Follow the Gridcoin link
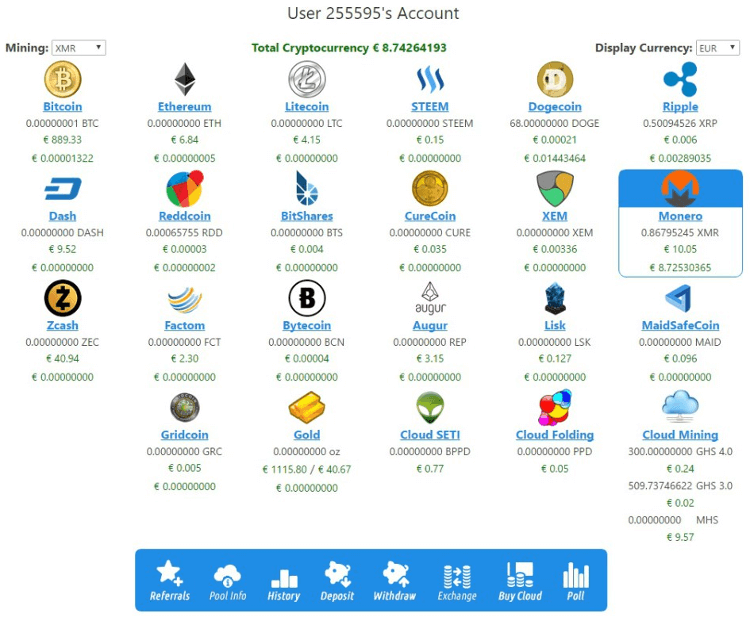This screenshot has width=750, height=617. coord(185,435)
